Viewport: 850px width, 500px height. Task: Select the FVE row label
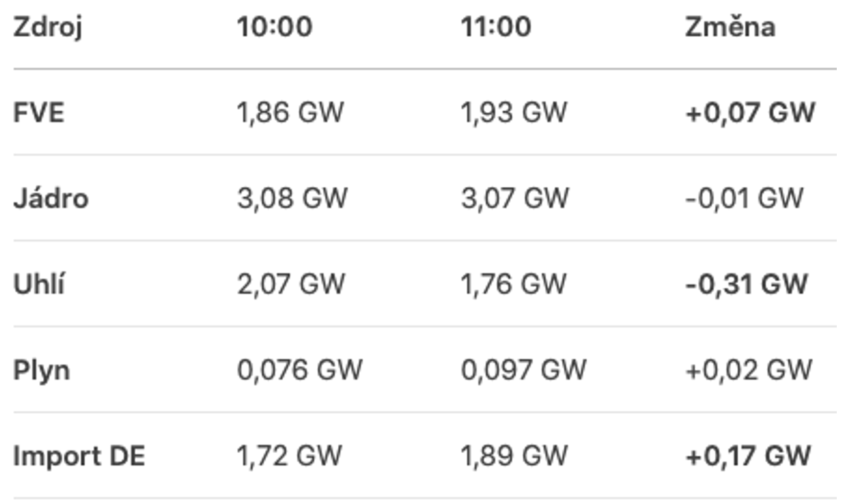click(38, 112)
